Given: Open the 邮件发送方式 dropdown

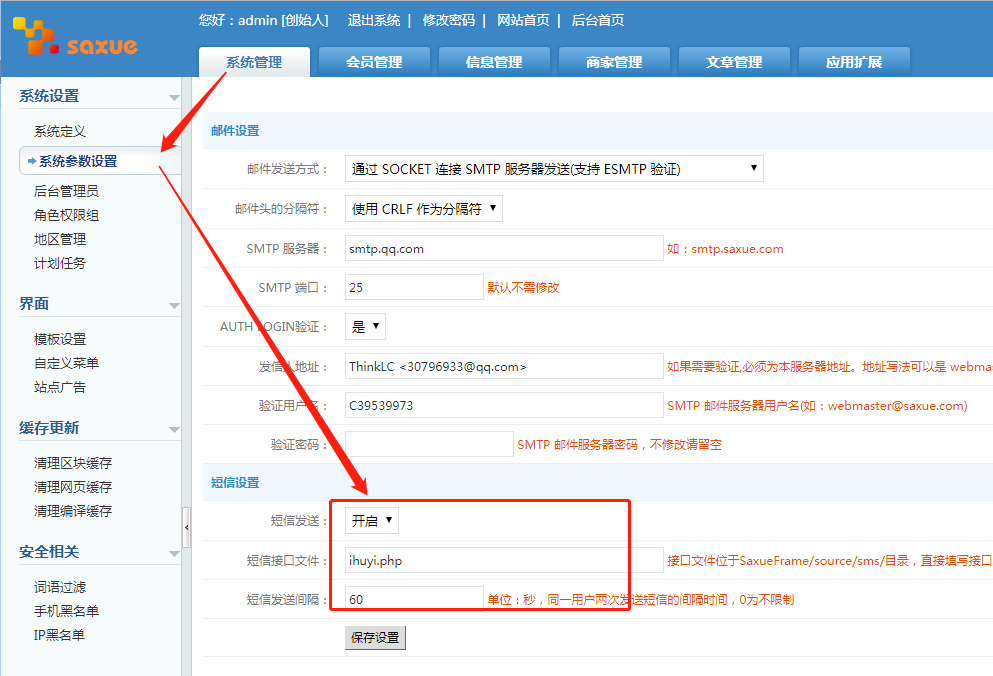Looking at the screenshot, I should pyautogui.click(x=554, y=169).
